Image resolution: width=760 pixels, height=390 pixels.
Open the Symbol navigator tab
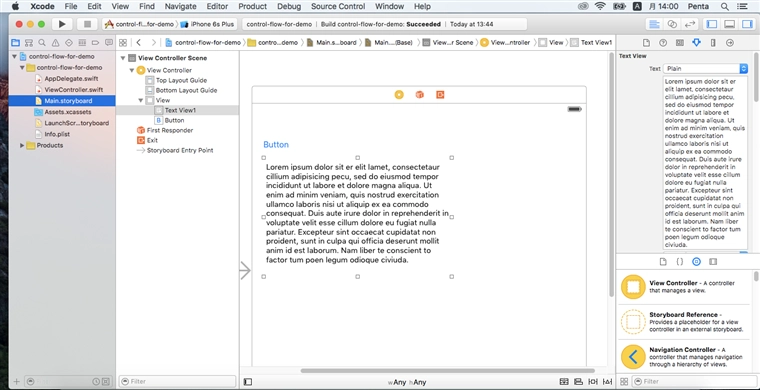[29, 43]
